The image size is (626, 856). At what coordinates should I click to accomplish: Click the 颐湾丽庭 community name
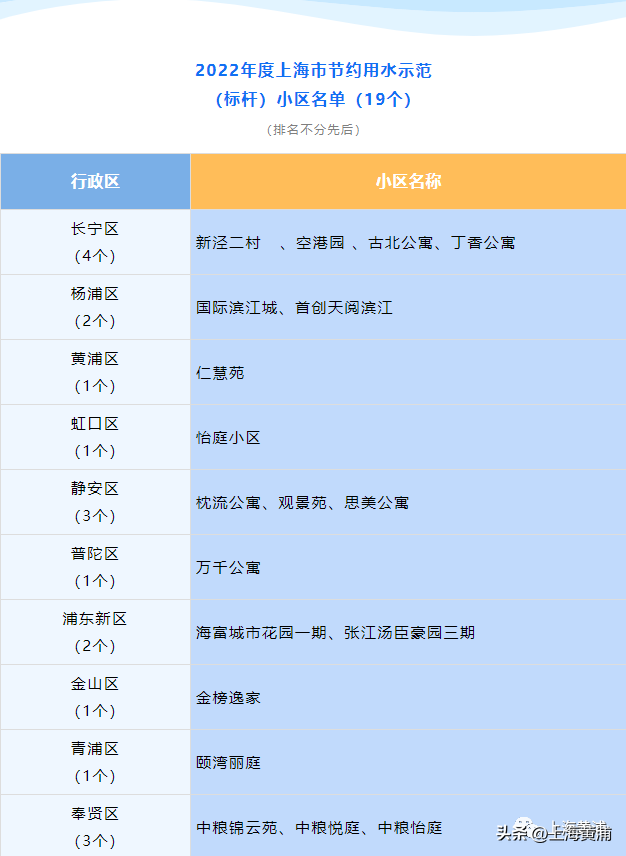[x=228, y=763]
